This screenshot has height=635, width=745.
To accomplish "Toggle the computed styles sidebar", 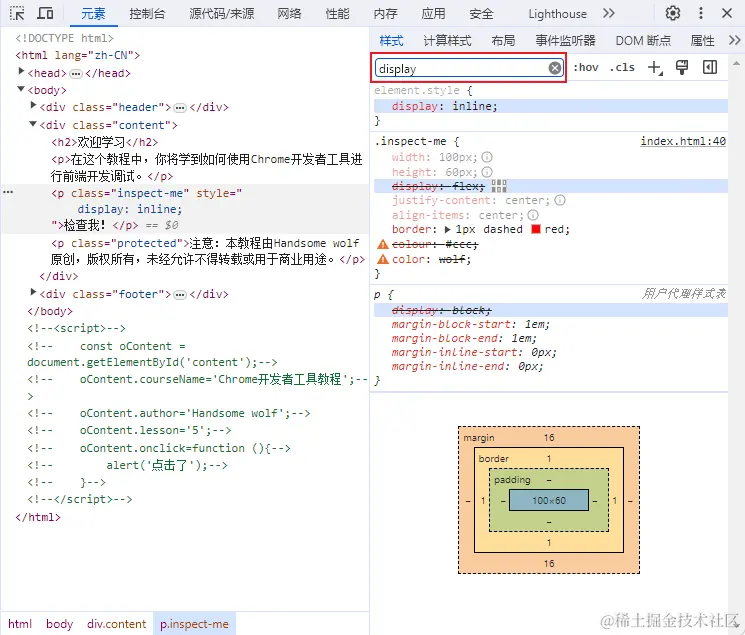I will pos(710,67).
